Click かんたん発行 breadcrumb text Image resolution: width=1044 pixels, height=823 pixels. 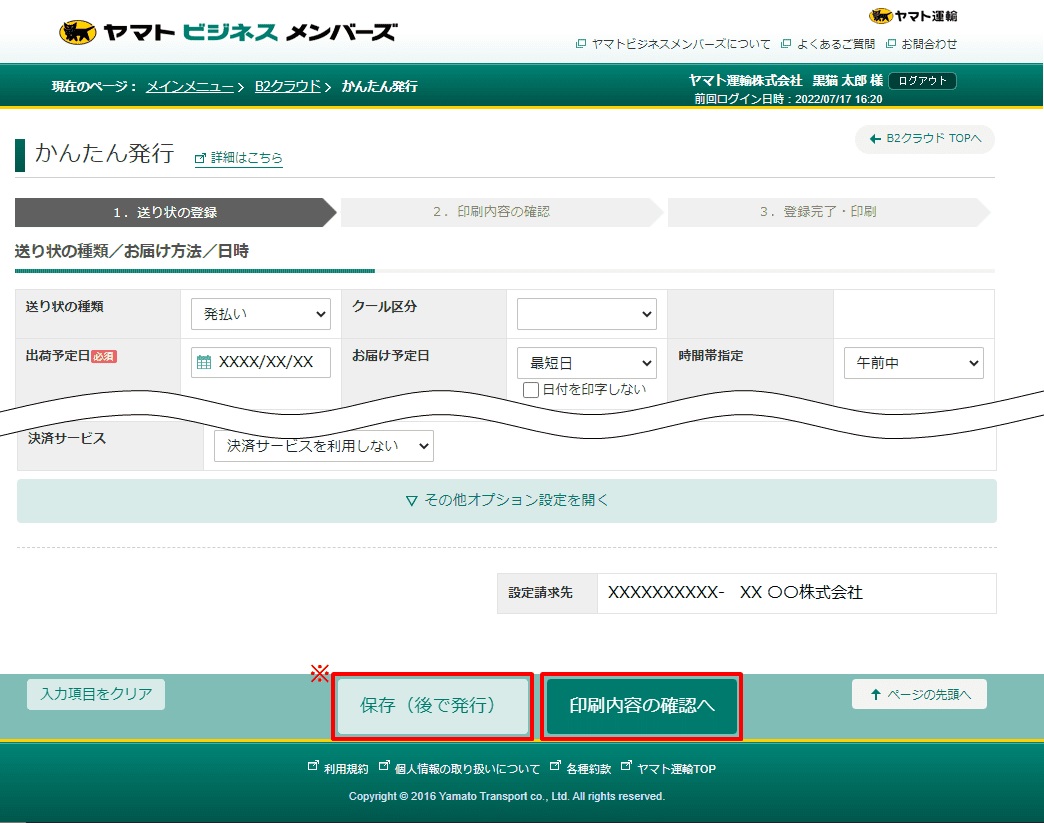tap(380, 87)
